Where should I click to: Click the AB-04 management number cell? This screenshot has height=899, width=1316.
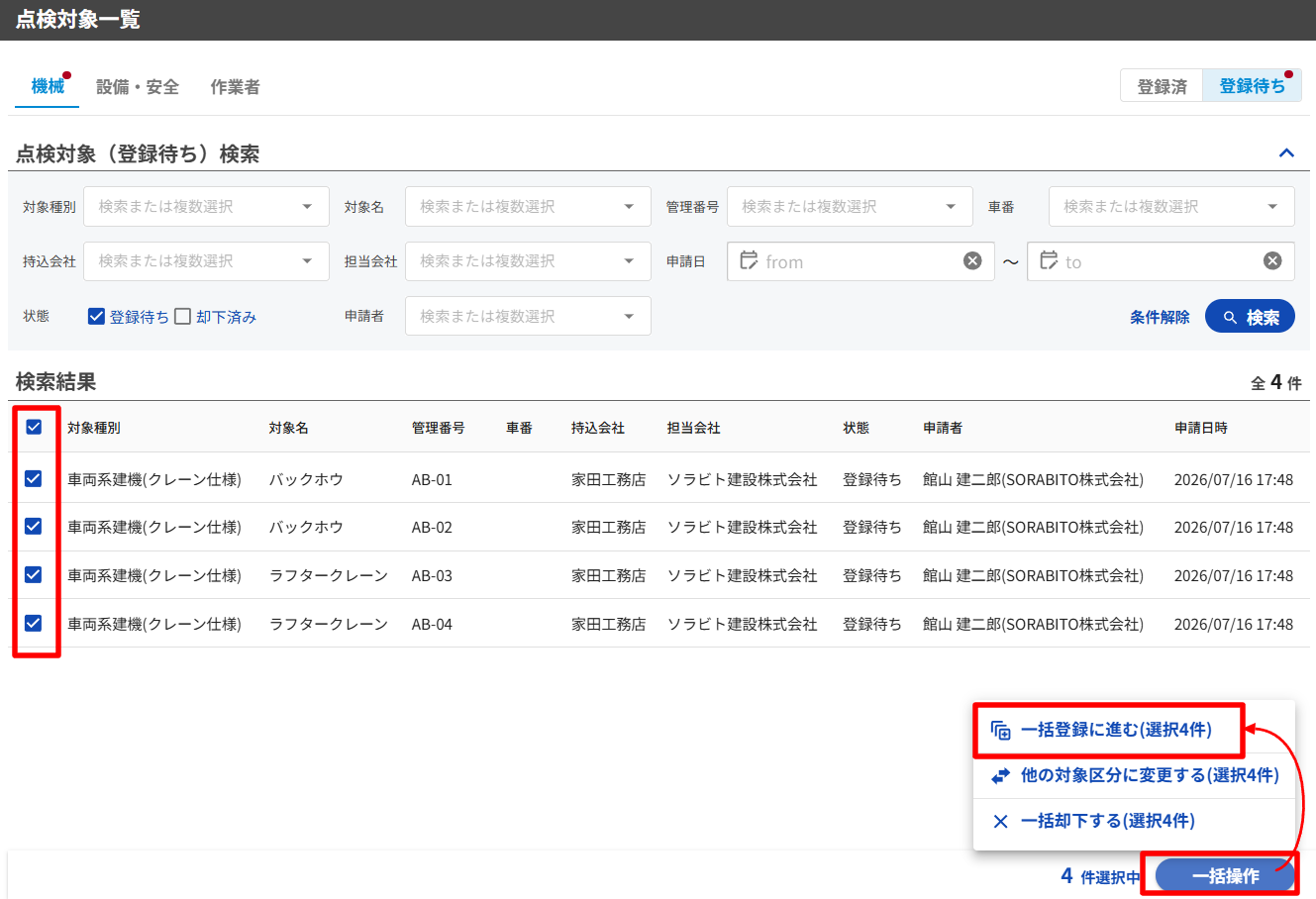[432, 624]
